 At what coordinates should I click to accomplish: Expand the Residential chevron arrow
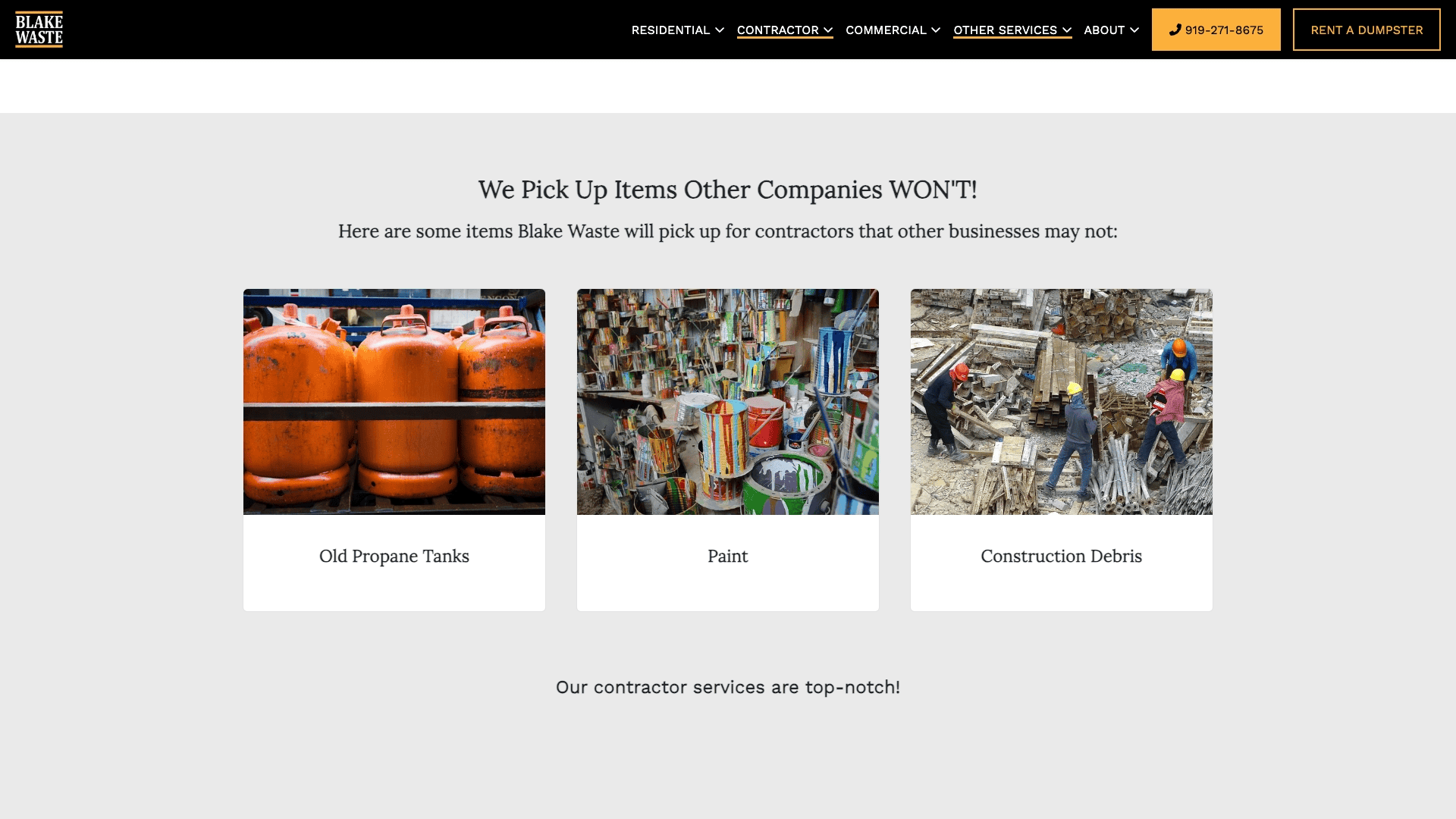coord(720,30)
